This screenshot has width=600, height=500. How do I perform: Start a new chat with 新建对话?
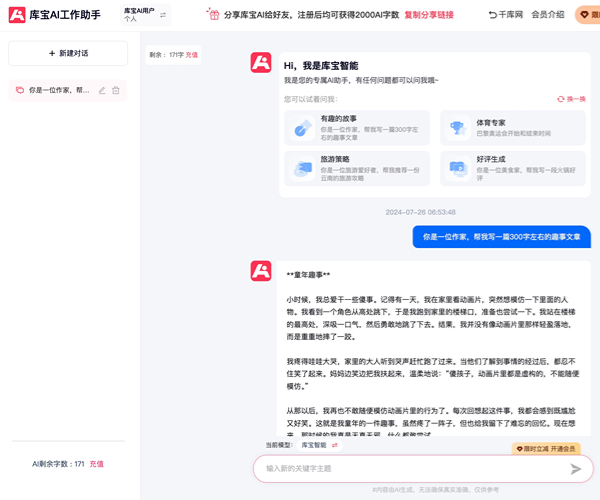(x=68, y=53)
